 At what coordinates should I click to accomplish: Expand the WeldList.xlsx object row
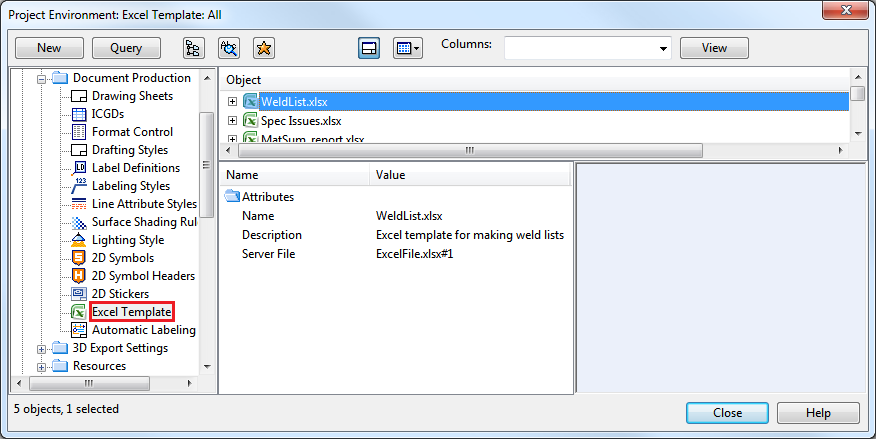pyautogui.click(x=232, y=102)
